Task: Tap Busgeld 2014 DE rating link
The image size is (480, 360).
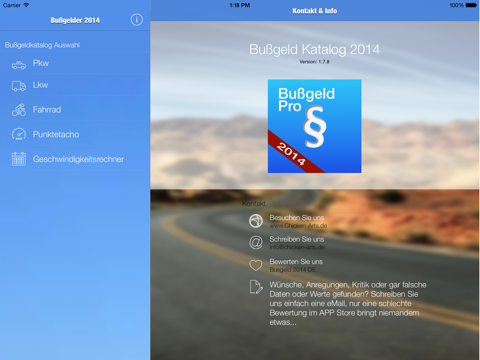Action: [x=292, y=270]
